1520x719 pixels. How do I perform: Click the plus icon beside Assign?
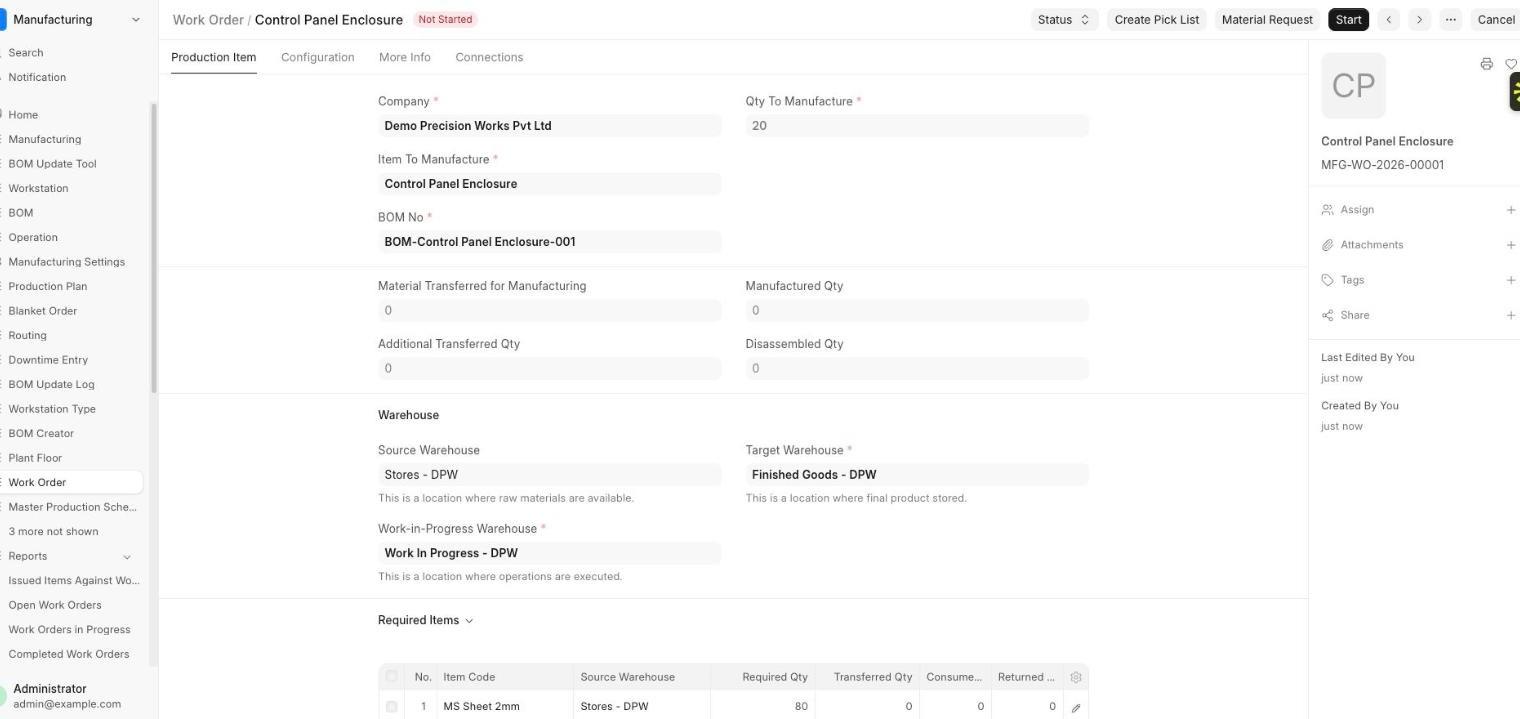coord(1510,210)
